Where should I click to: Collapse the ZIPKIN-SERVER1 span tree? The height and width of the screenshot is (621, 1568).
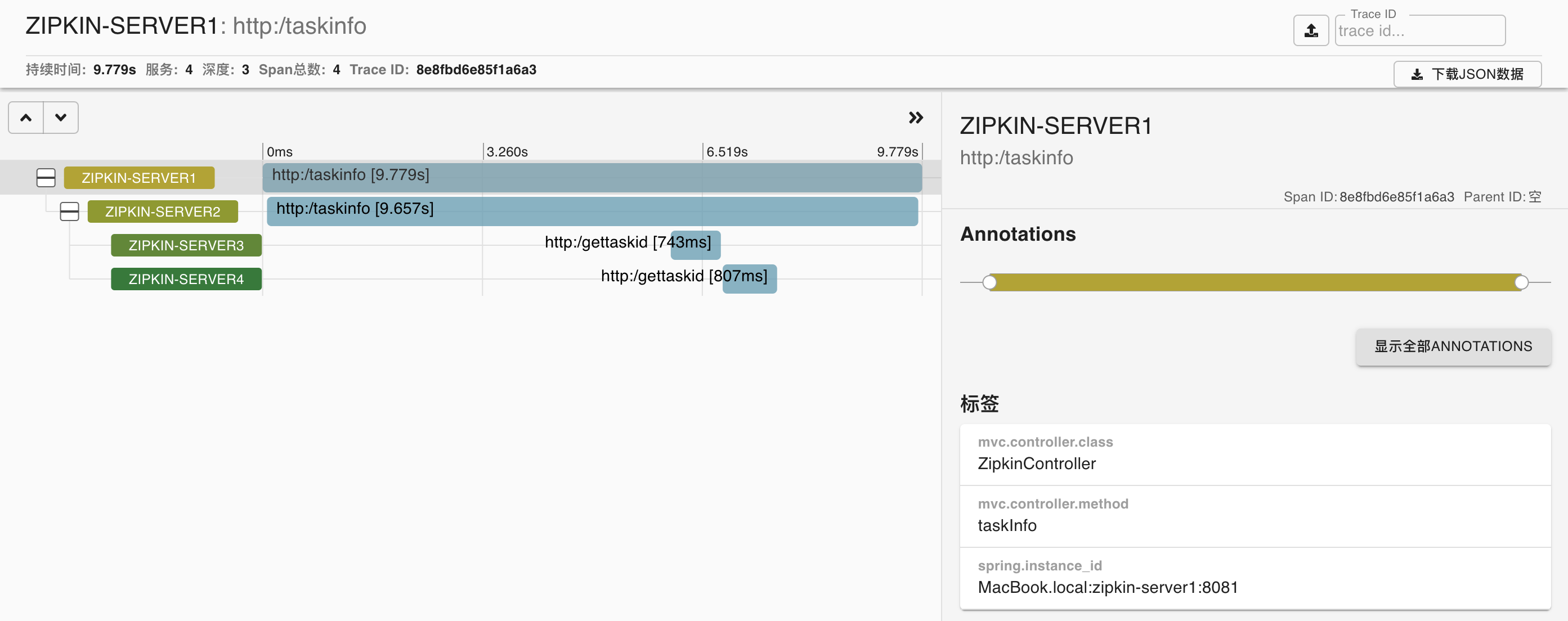(46, 178)
